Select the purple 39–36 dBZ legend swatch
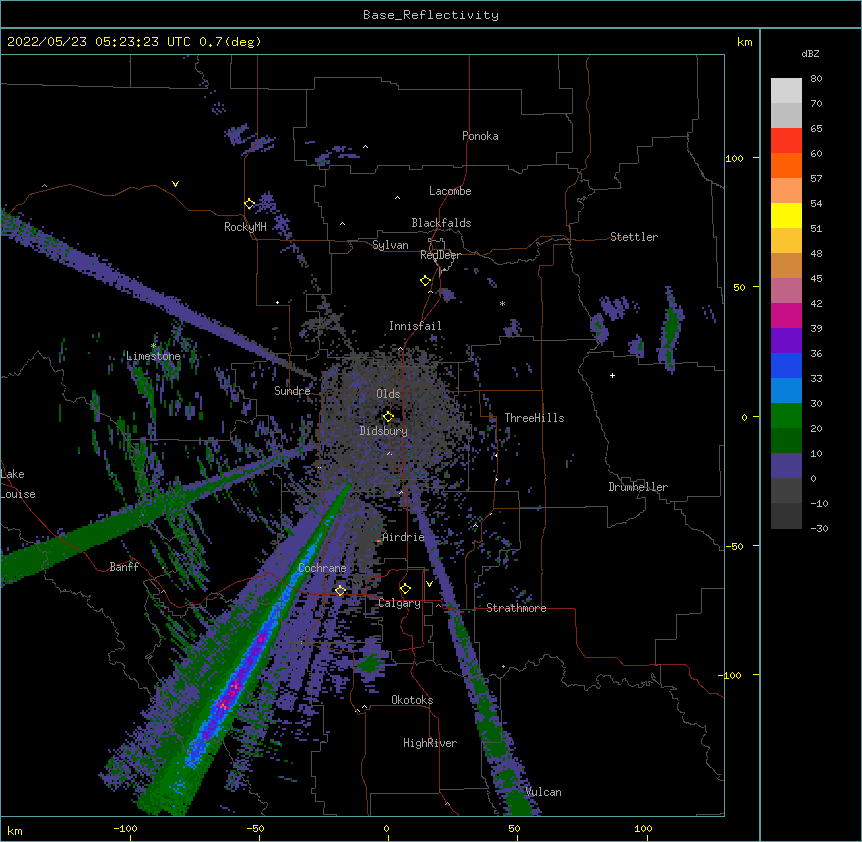The width and height of the screenshot is (862, 842). point(786,341)
